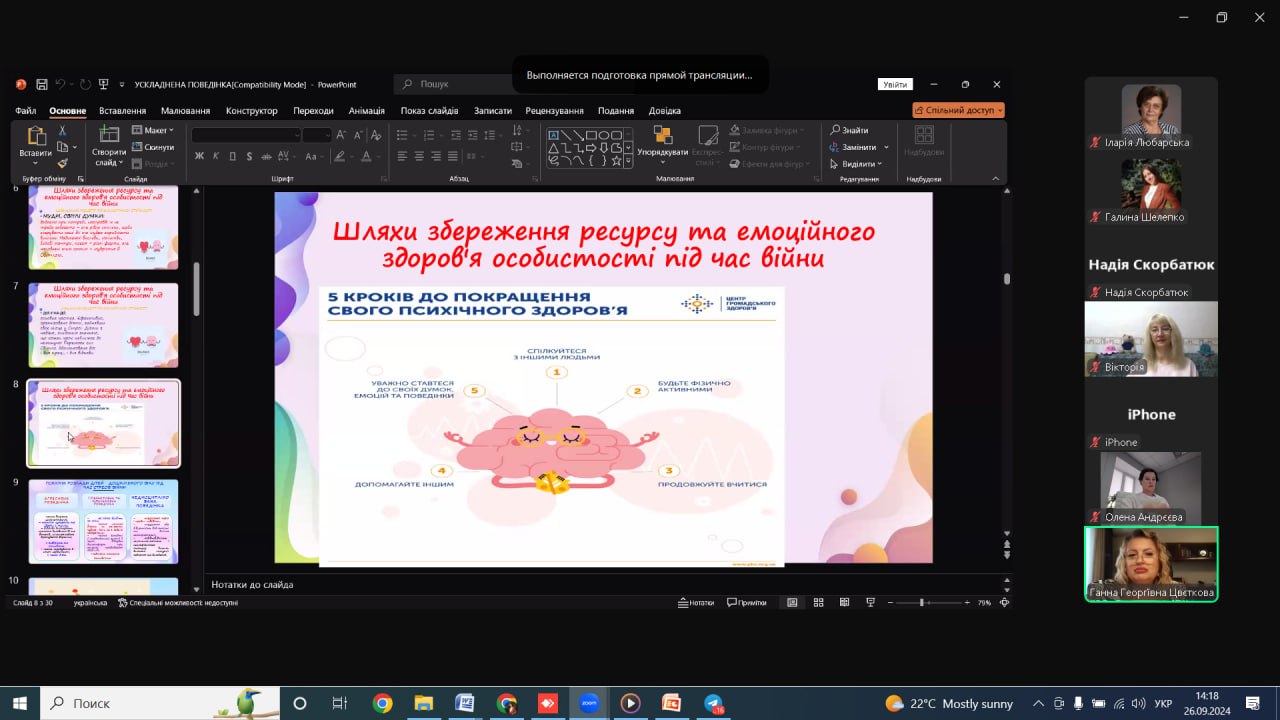Toggle italic К formatting
1280x720 pixels.
point(216,156)
